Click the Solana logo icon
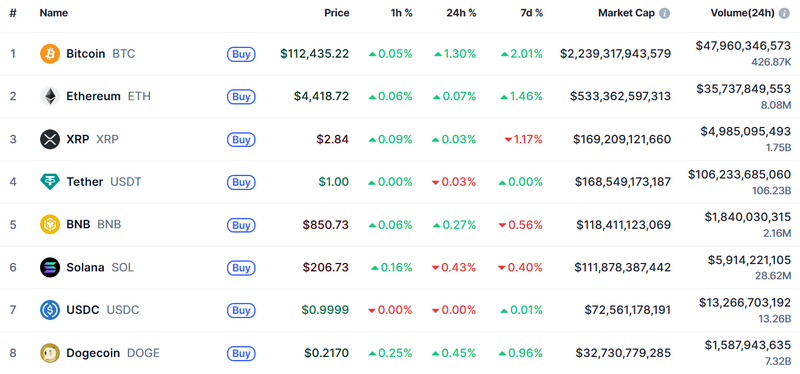The image size is (800, 374). [50, 267]
